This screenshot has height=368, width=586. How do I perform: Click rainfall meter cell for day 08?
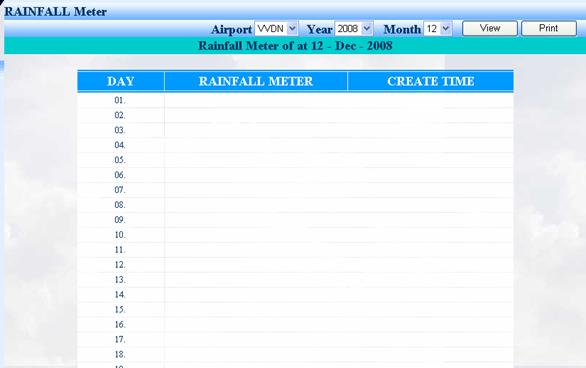coord(256,205)
